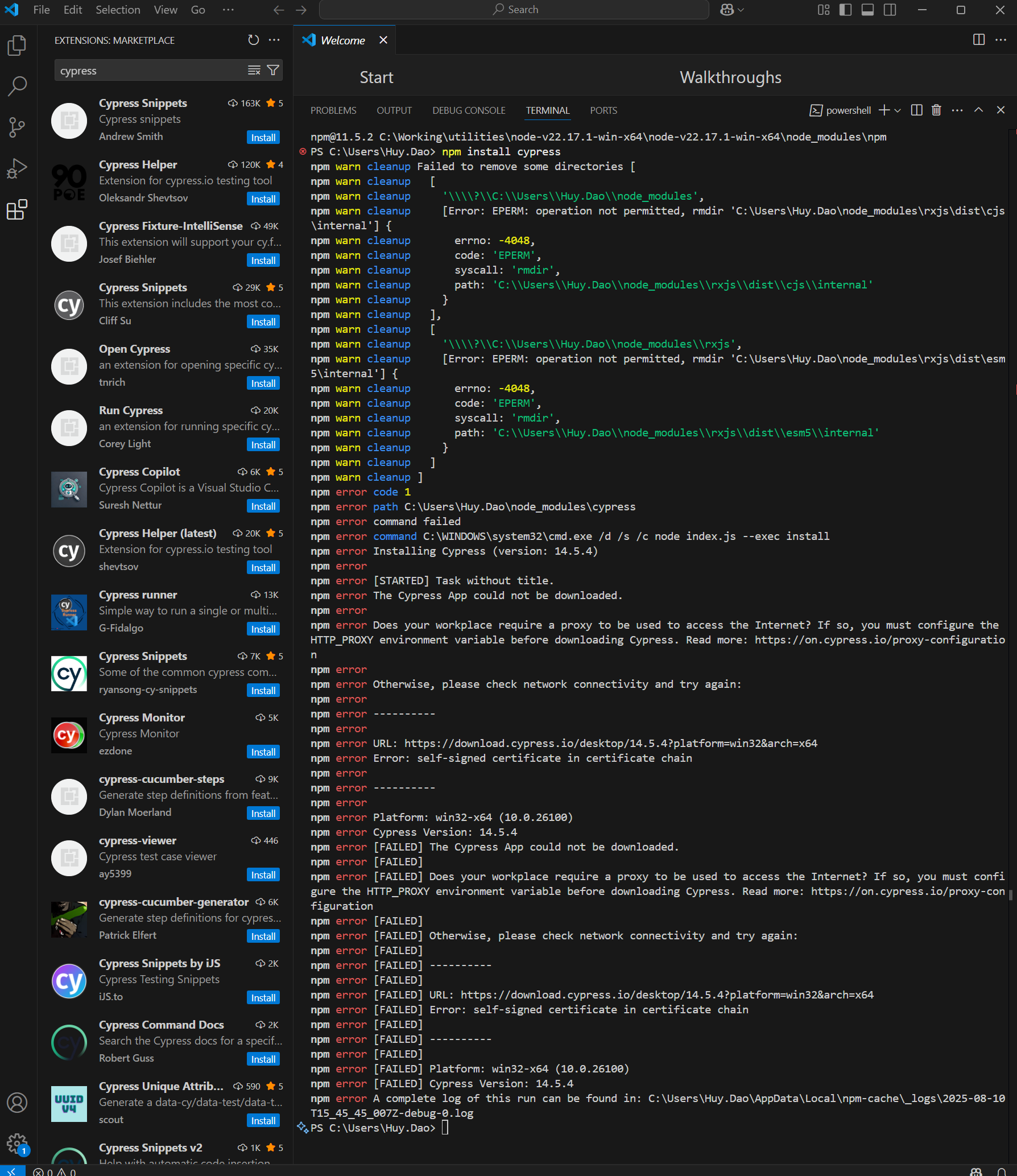This screenshot has height=1176, width=1017.
Task: Toggle the bottom panel visibility
Action: point(867,10)
